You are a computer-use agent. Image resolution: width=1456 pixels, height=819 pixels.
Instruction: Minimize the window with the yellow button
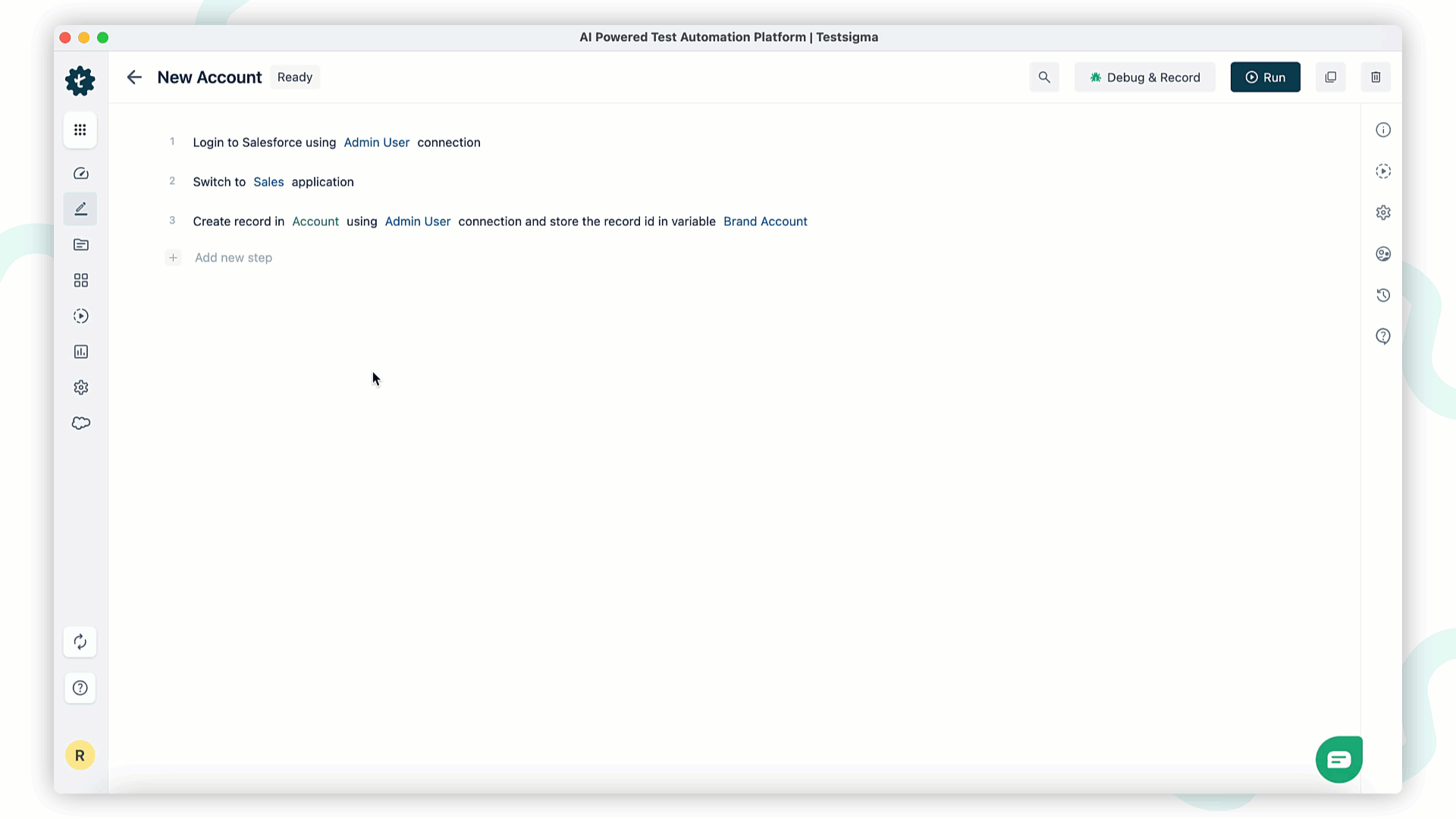(84, 38)
